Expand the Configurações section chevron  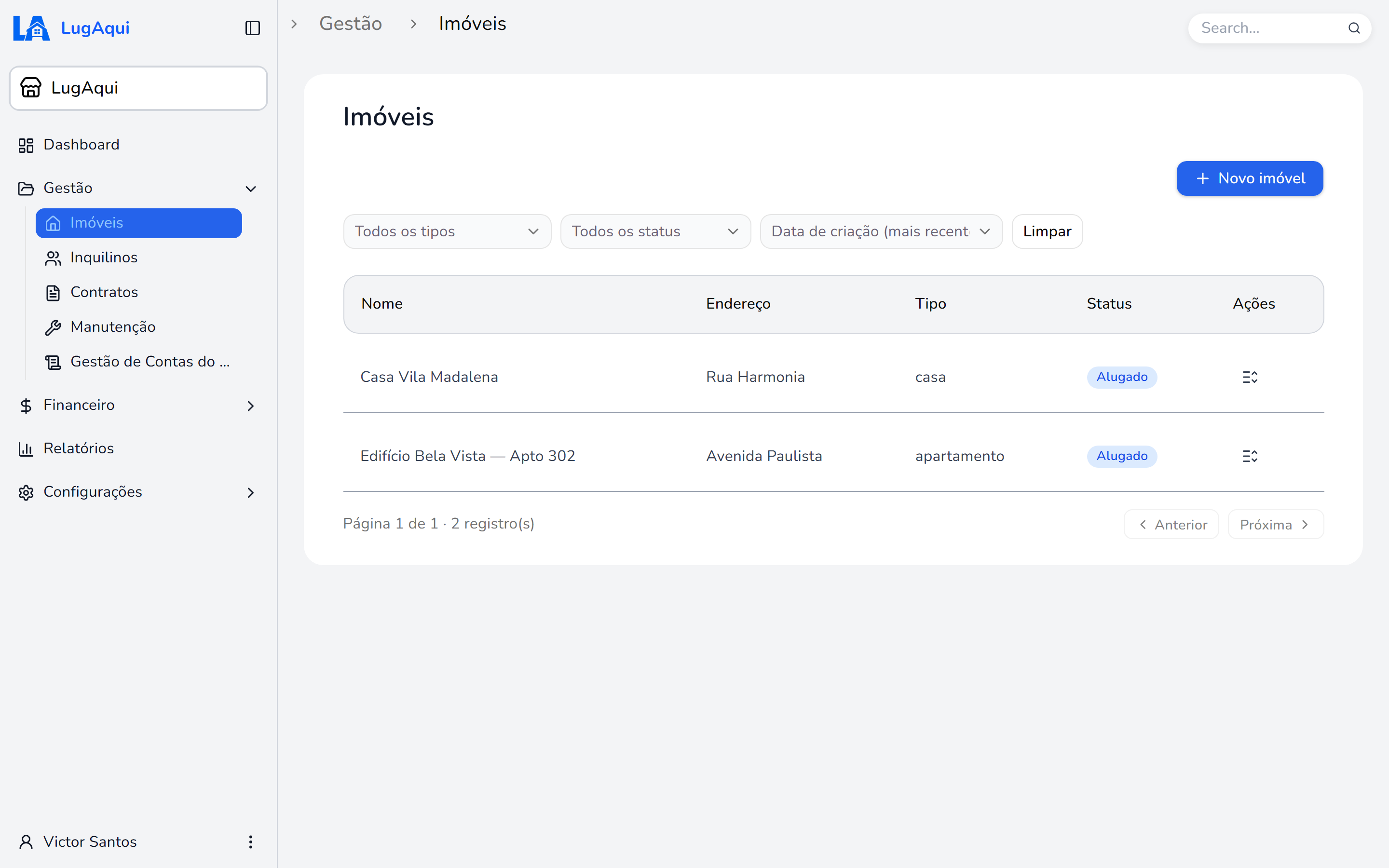pyautogui.click(x=251, y=492)
